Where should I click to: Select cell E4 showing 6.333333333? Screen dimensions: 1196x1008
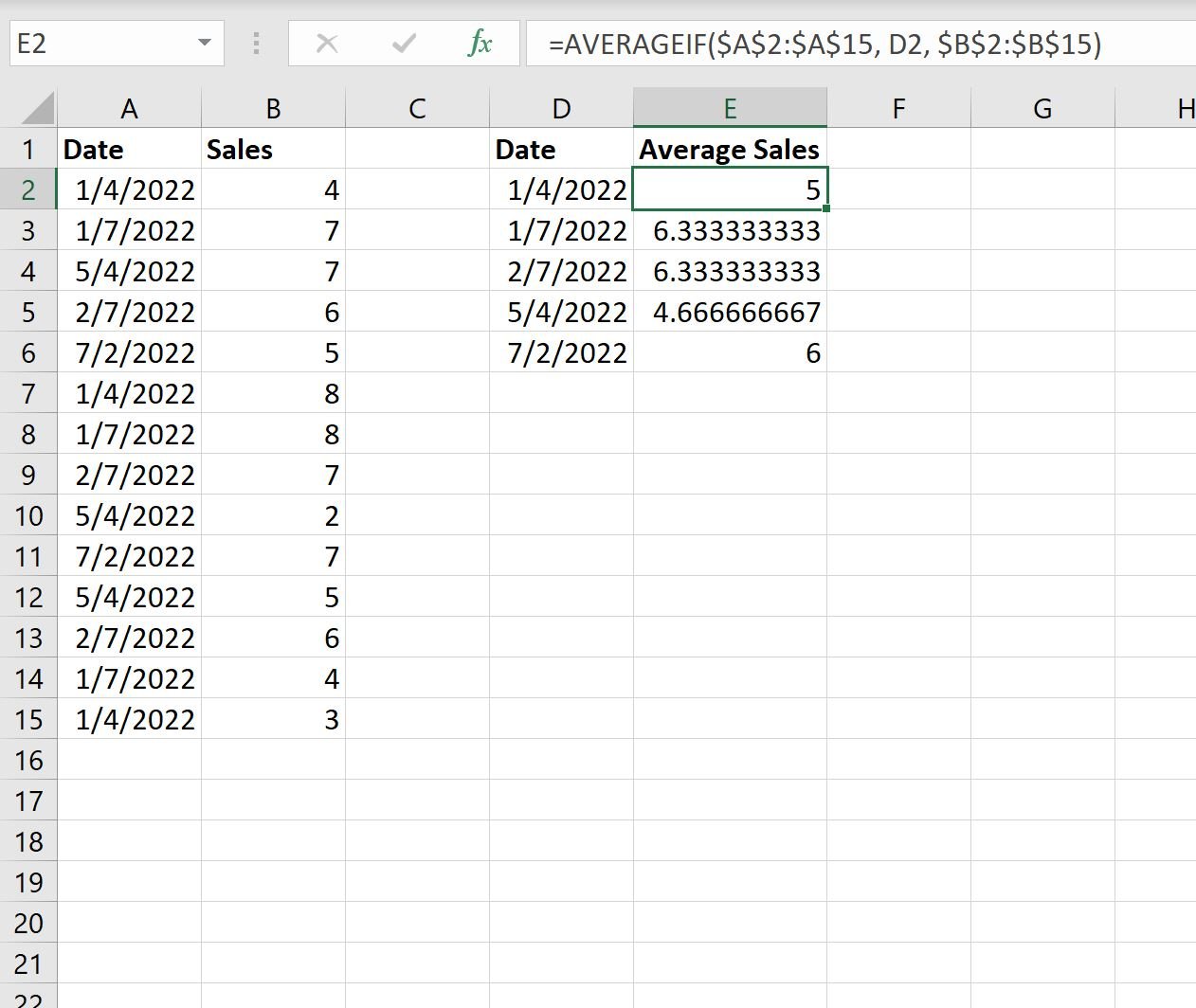coord(730,271)
